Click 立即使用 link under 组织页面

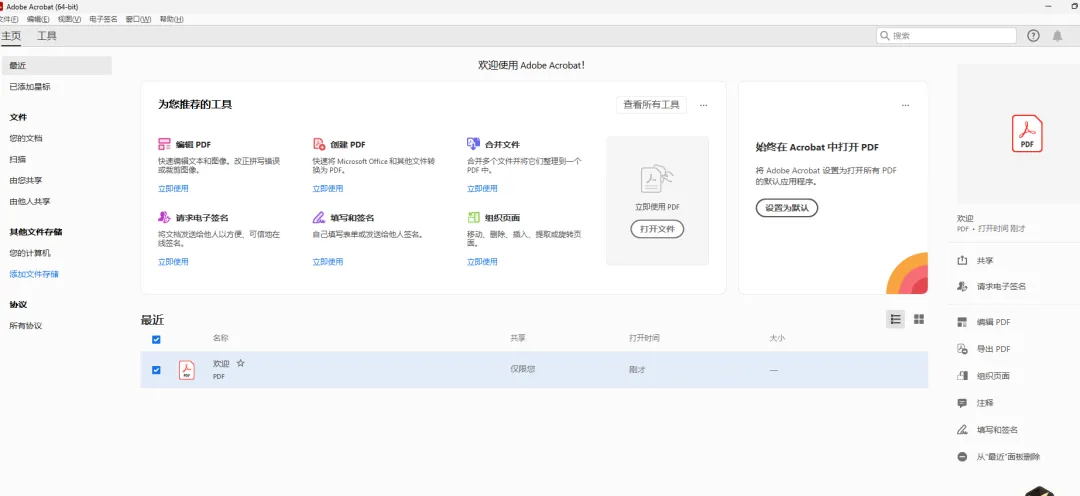pos(482,262)
